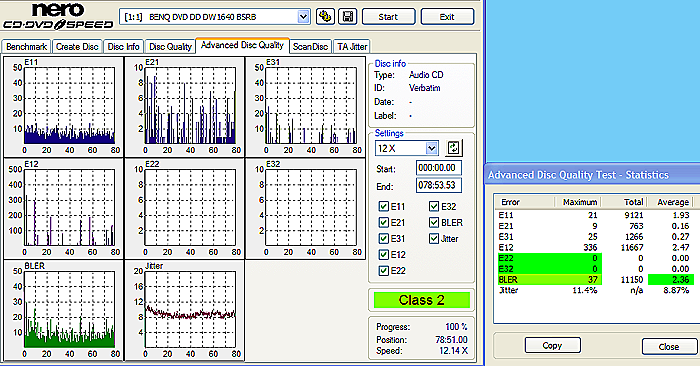Click the Nero CD-DVD Speed logo
This screenshot has width=700, height=366.
coord(58,17)
